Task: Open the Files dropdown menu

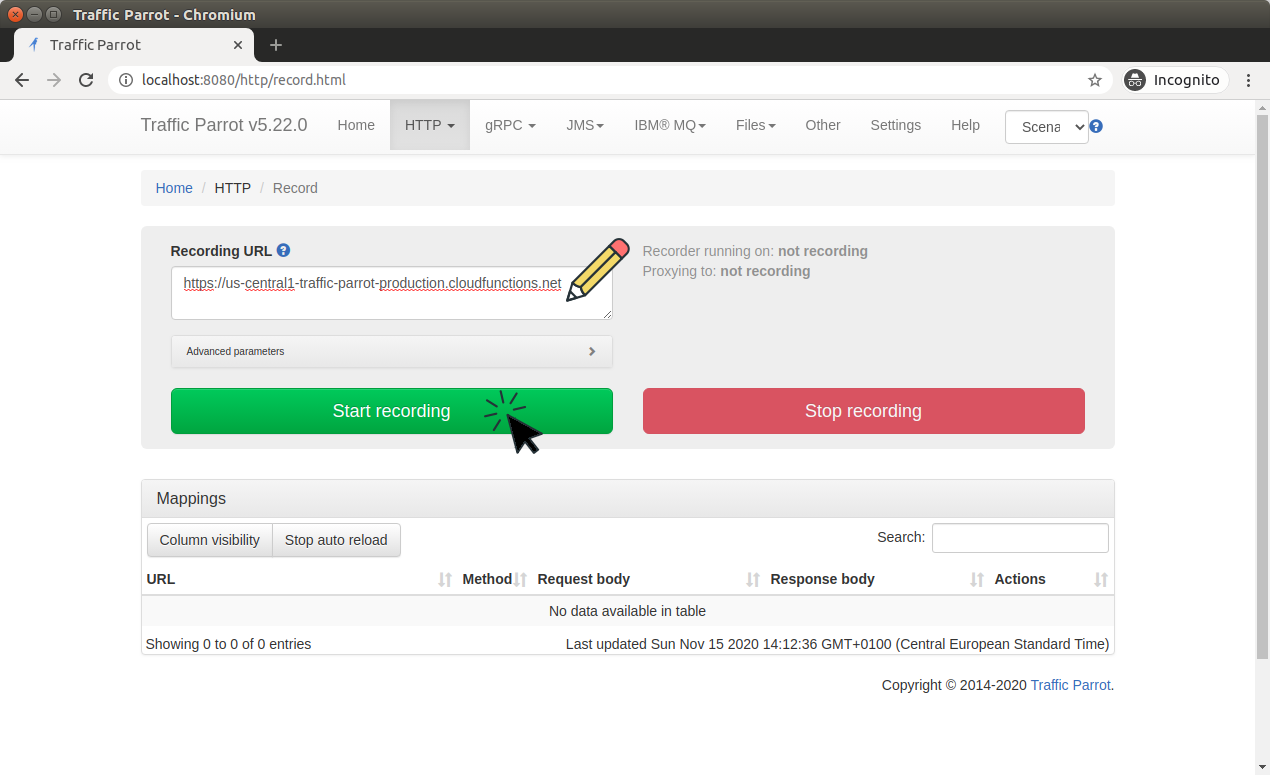Action: [756, 125]
